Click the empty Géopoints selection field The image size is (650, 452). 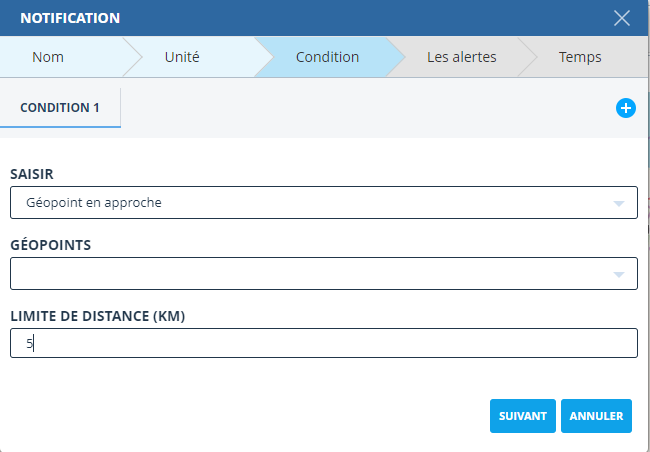300,274
